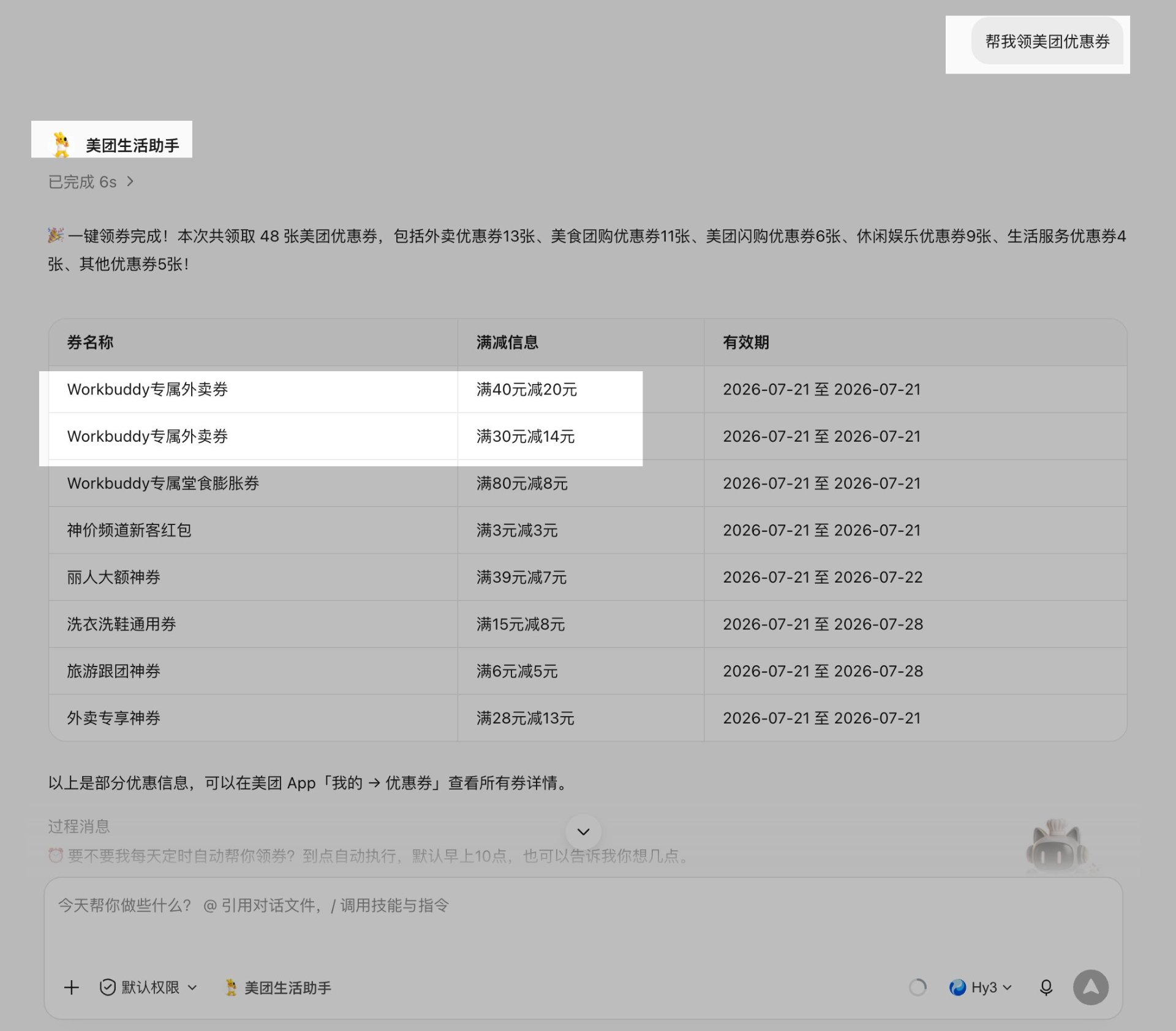Screen dimensions: 1176x1031
Task: Click the 今天帮你做些什么 message input
Action: click(x=582, y=905)
